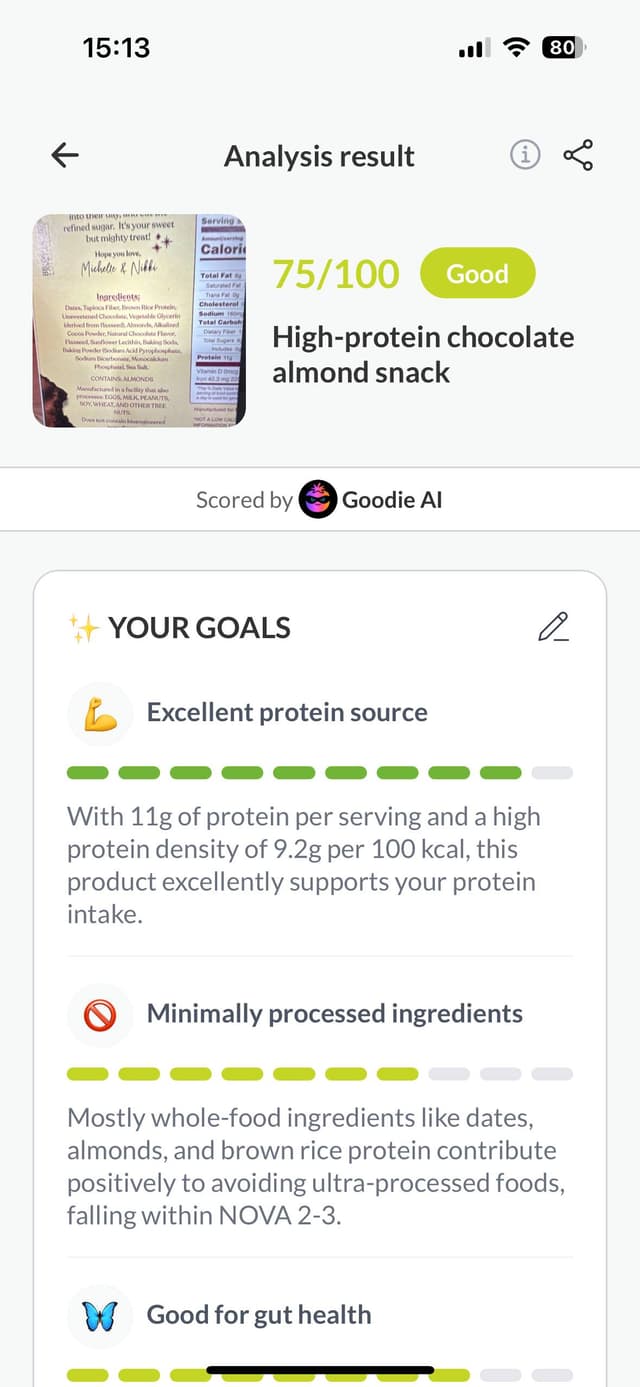Expand the Minimally processed ingredients section

pyautogui.click(x=335, y=1013)
